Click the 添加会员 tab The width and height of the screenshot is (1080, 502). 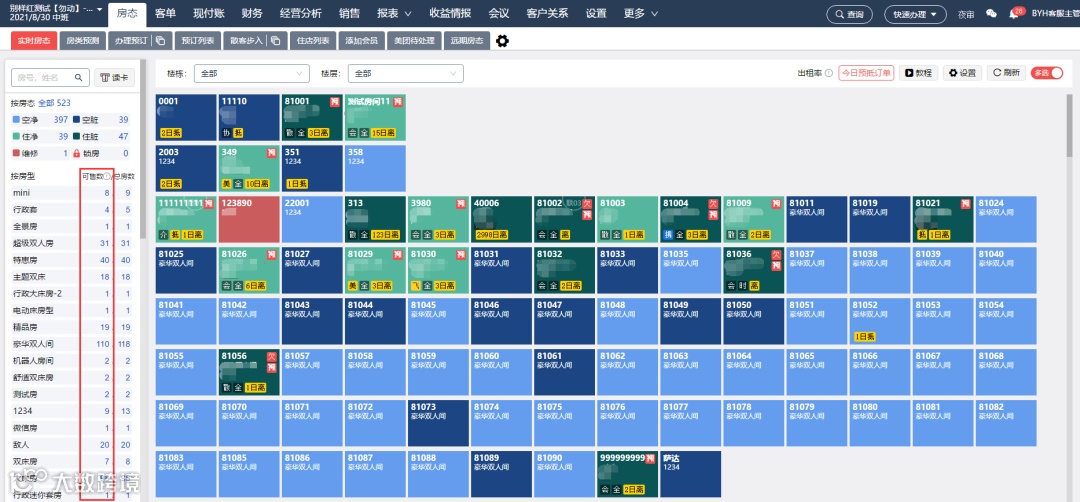point(362,41)
